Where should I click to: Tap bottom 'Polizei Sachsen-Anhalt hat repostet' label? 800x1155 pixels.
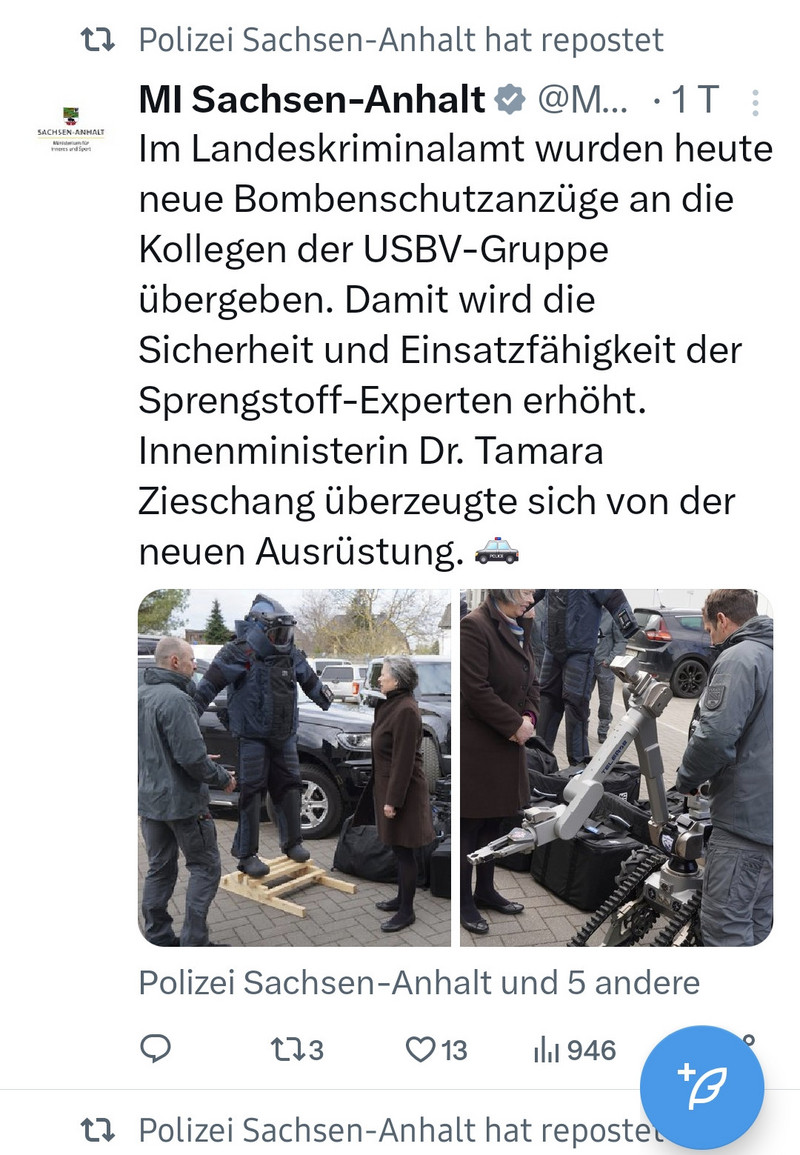401,1130
